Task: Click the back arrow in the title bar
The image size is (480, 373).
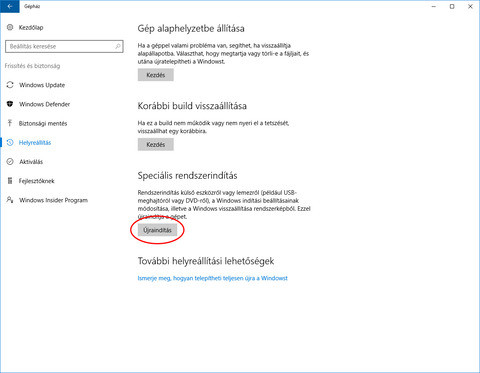Action: tap(10, 6)
